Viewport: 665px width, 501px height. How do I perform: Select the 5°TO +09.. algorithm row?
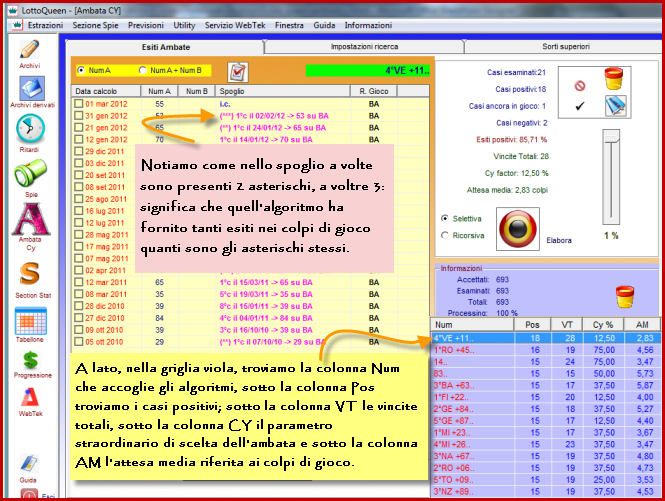[546, 480]
